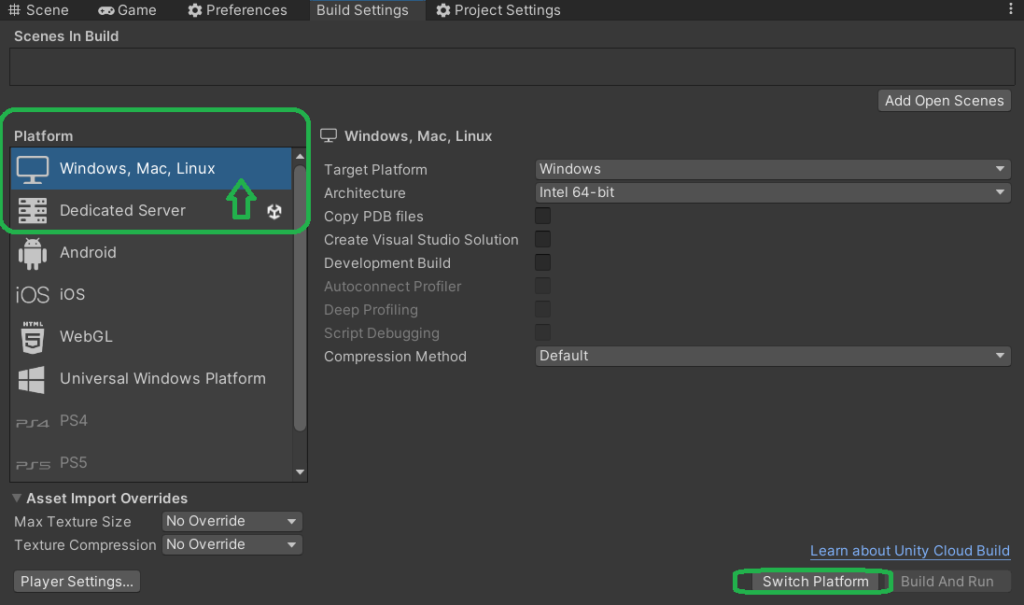This screenshot has height=605, width=1024.
Task: Open the Project Settings tab
Action: [x=498, y=10]
